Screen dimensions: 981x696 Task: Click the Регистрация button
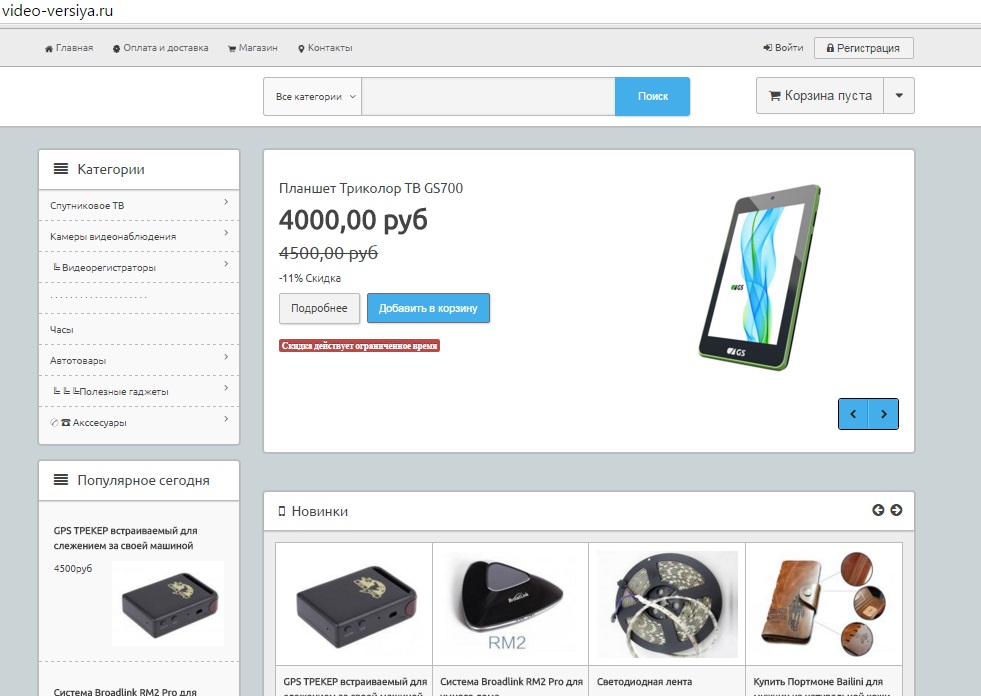(863, 48)
